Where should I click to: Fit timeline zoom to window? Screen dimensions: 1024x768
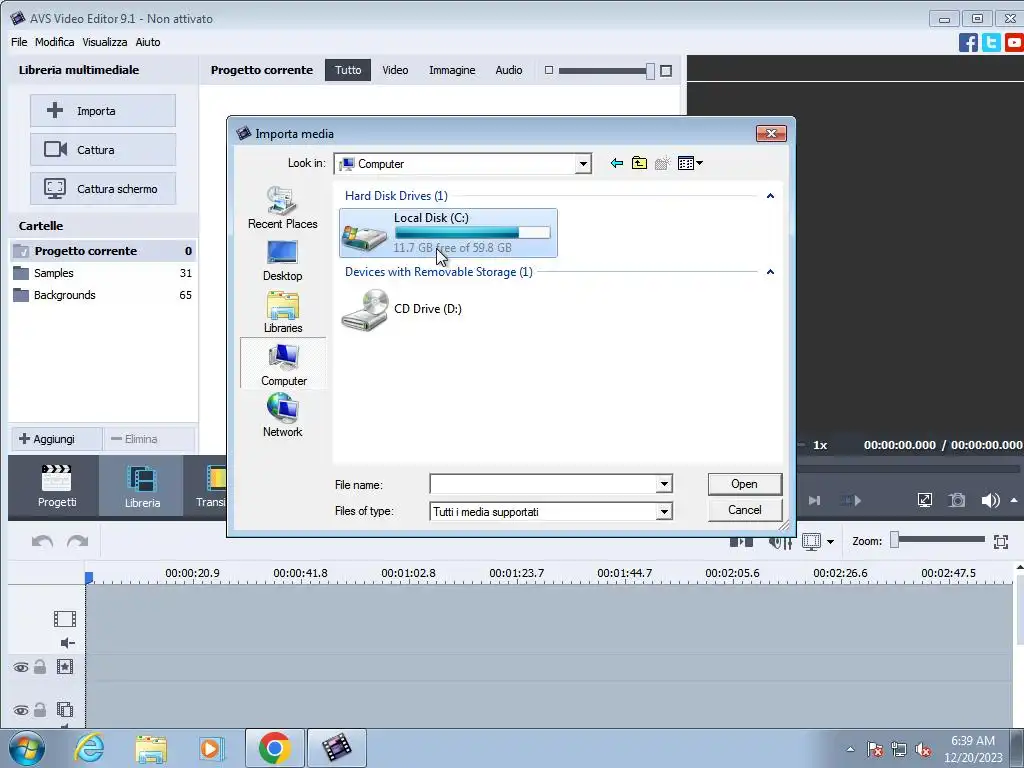[1000, 541]
